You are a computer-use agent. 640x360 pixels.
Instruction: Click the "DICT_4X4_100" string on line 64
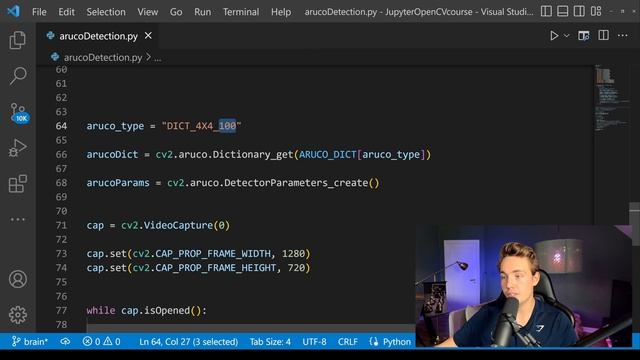coord(202,126)
